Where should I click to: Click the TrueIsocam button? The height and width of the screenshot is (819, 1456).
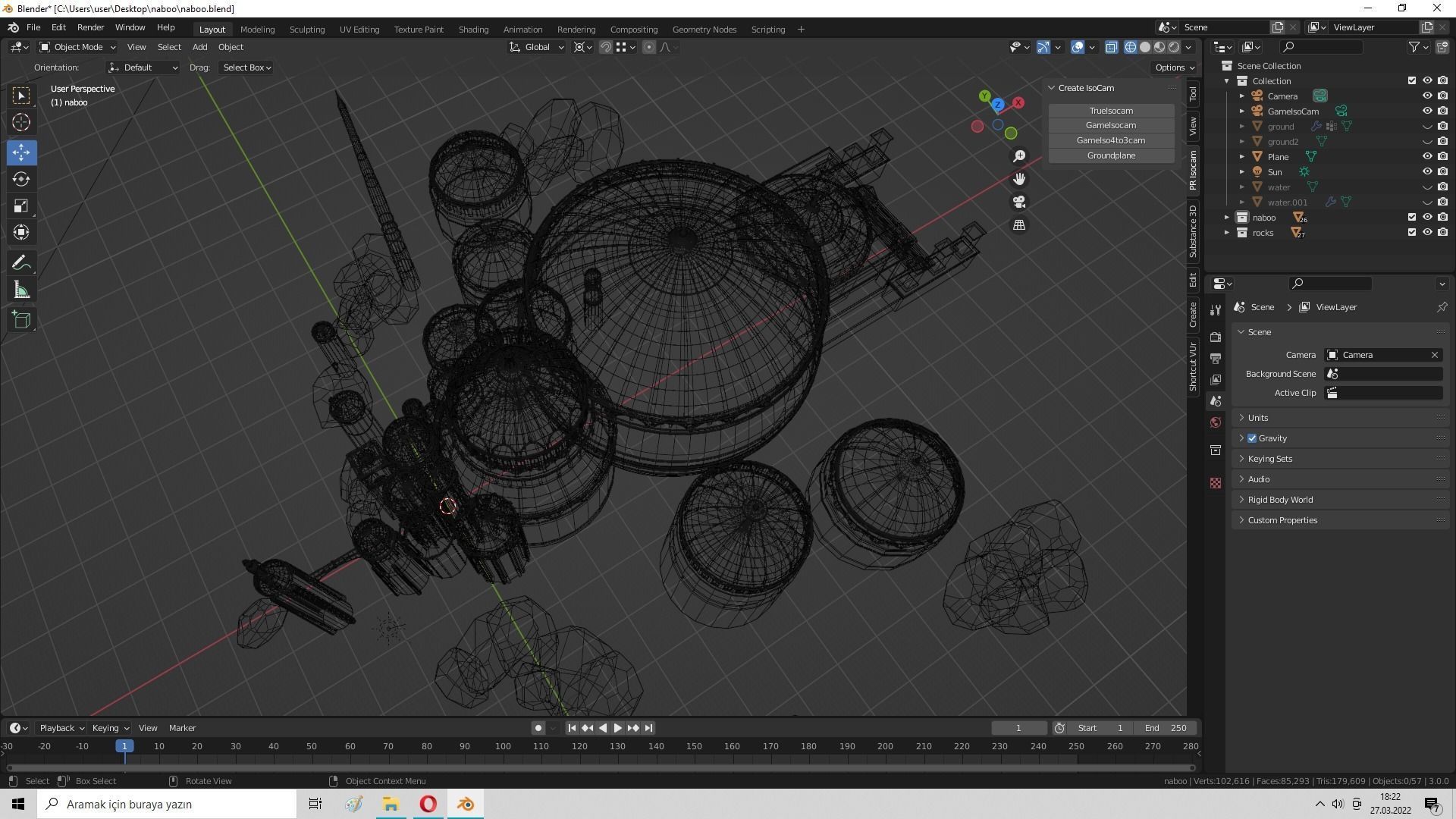[1111, 111]
